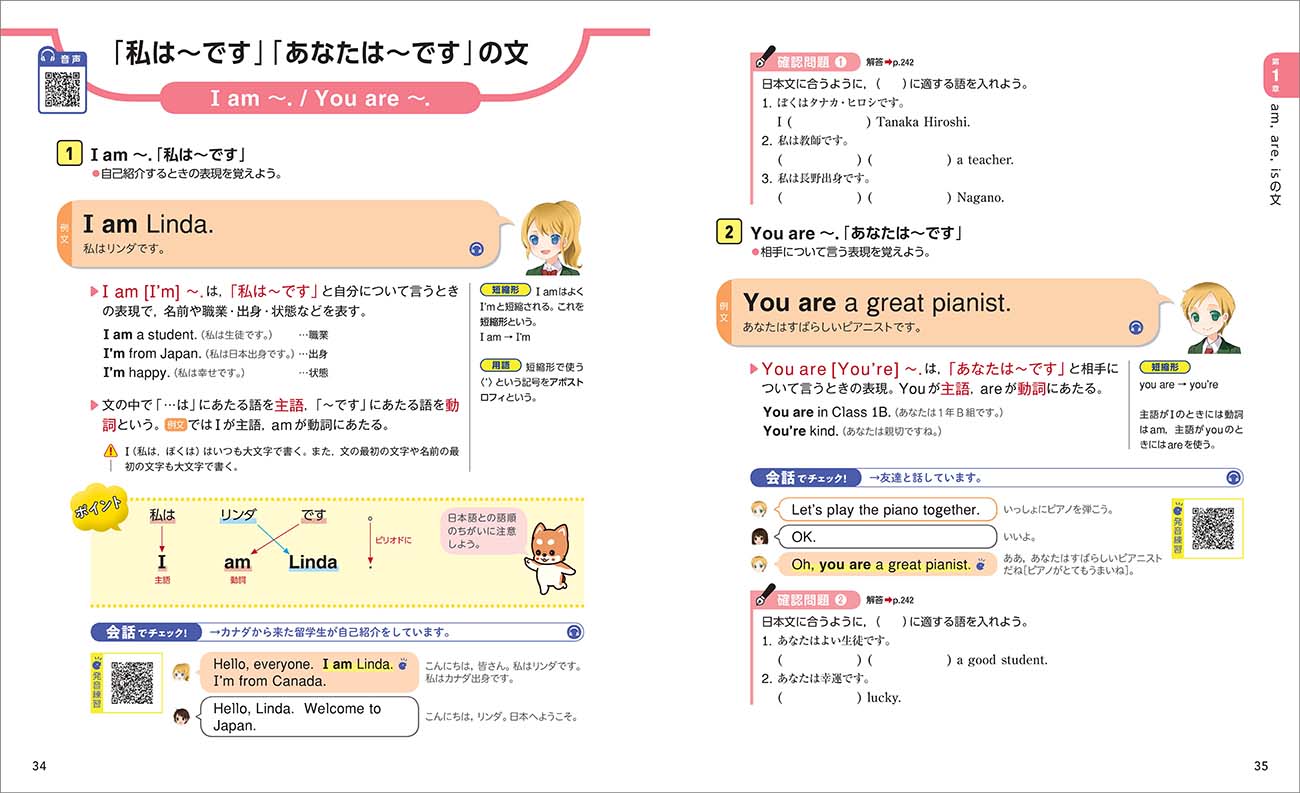Click the 音声 audio QR code beside the title

click(x=62, y=90)
